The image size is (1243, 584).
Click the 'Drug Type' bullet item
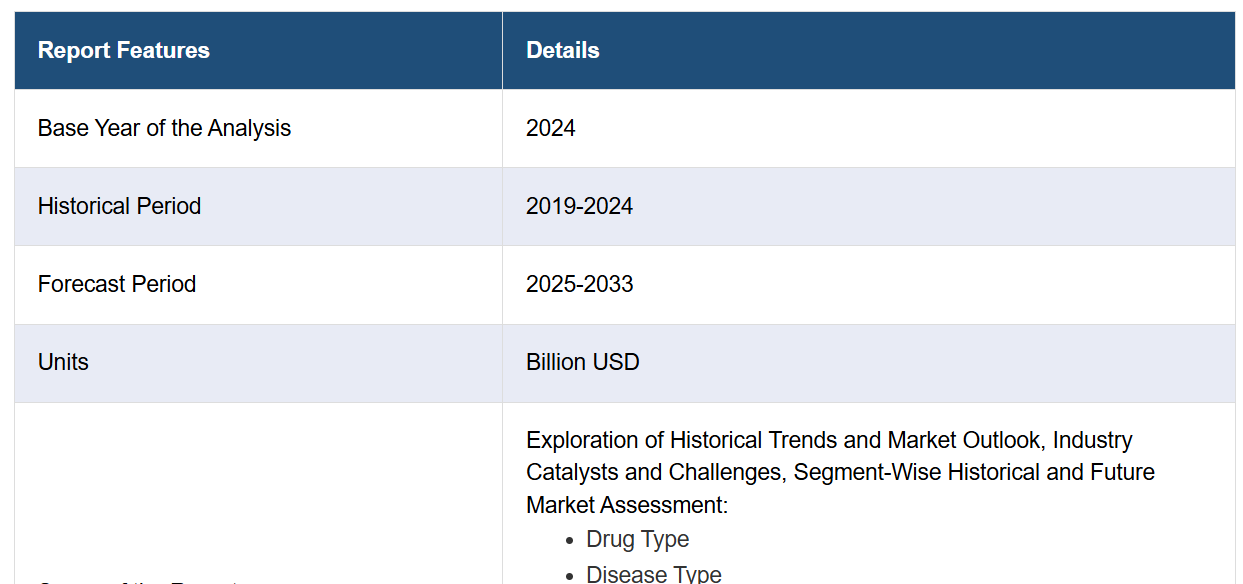(638, 539)
